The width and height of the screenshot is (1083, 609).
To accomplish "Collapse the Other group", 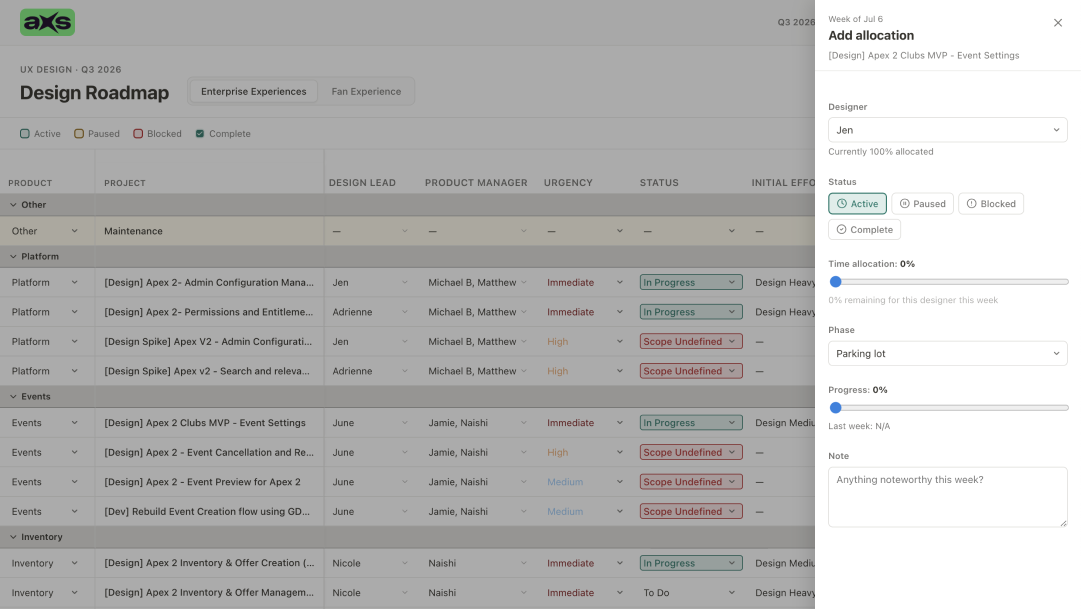I will click(13, 204).
